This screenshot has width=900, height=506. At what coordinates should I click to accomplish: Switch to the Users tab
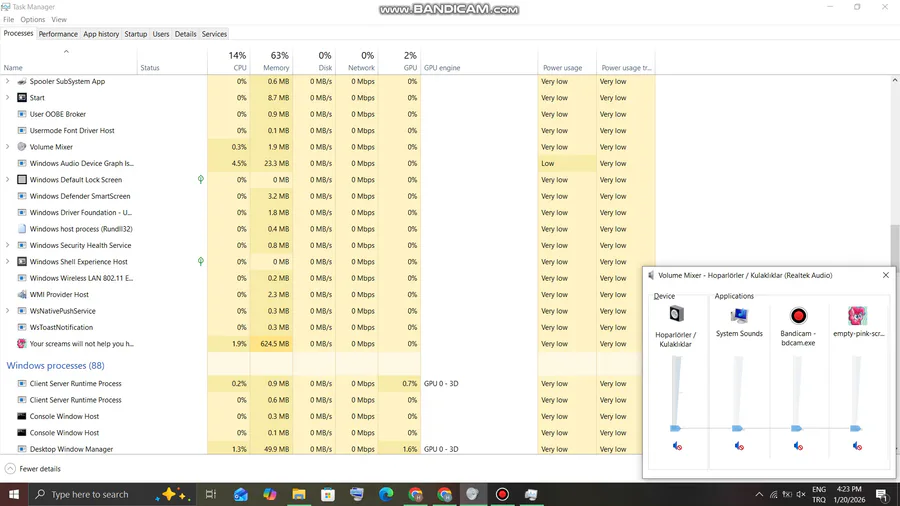161,34
